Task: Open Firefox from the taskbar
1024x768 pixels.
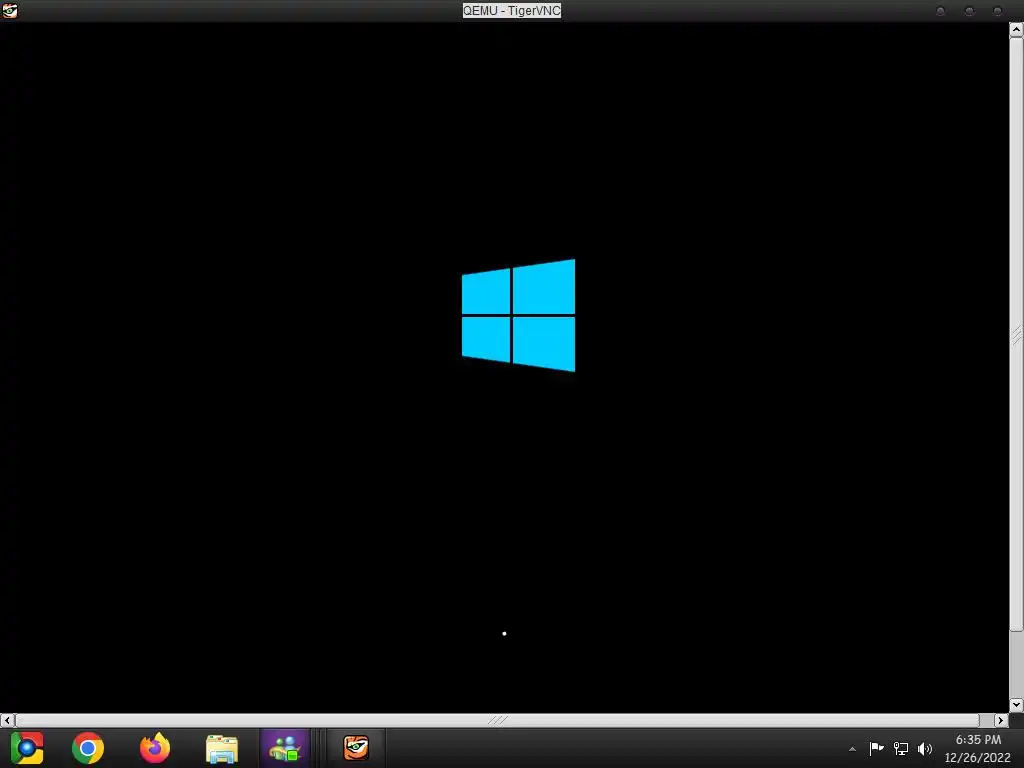Action: pyautogui.click(x=155, y=748)
